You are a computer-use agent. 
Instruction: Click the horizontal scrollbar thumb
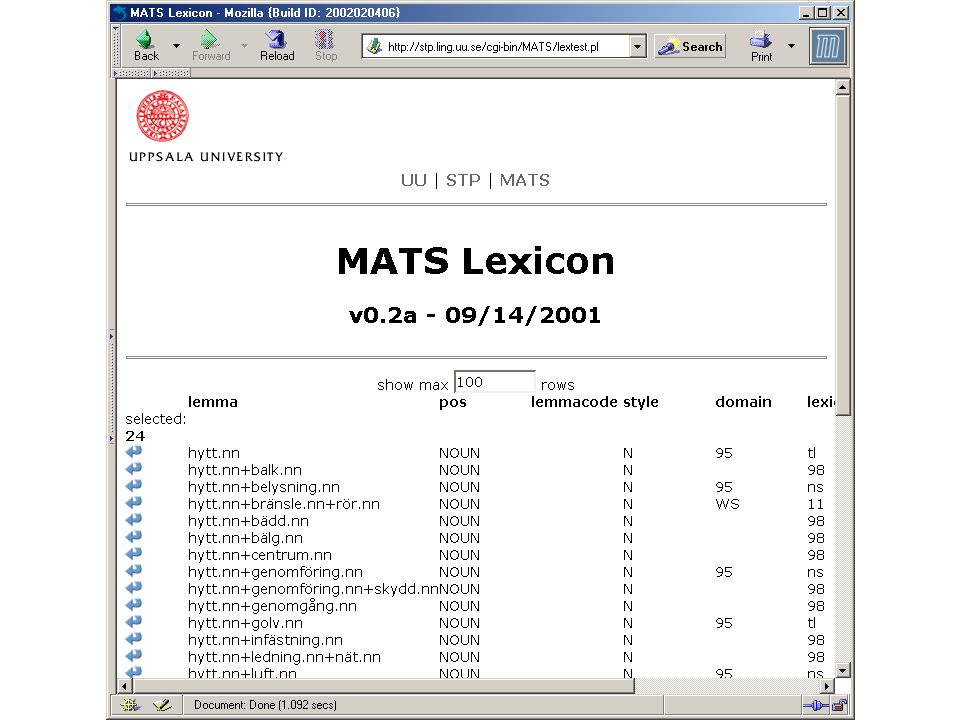point(383,686)
